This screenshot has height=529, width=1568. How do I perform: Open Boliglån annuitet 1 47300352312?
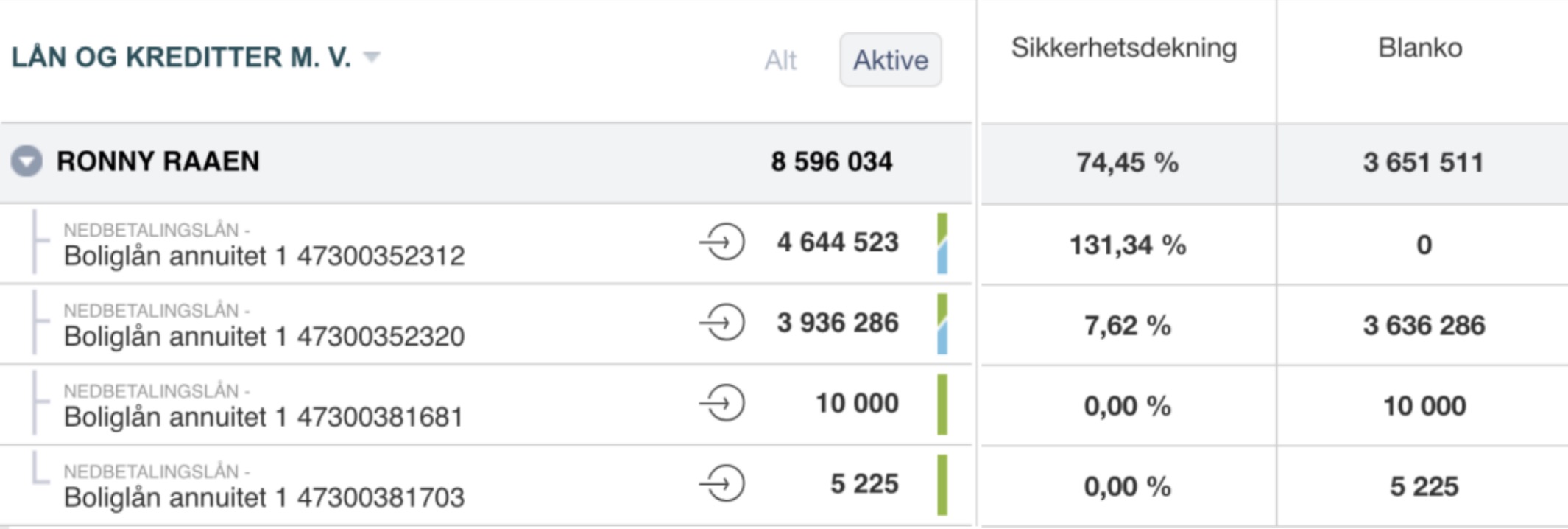pos(264,256)
